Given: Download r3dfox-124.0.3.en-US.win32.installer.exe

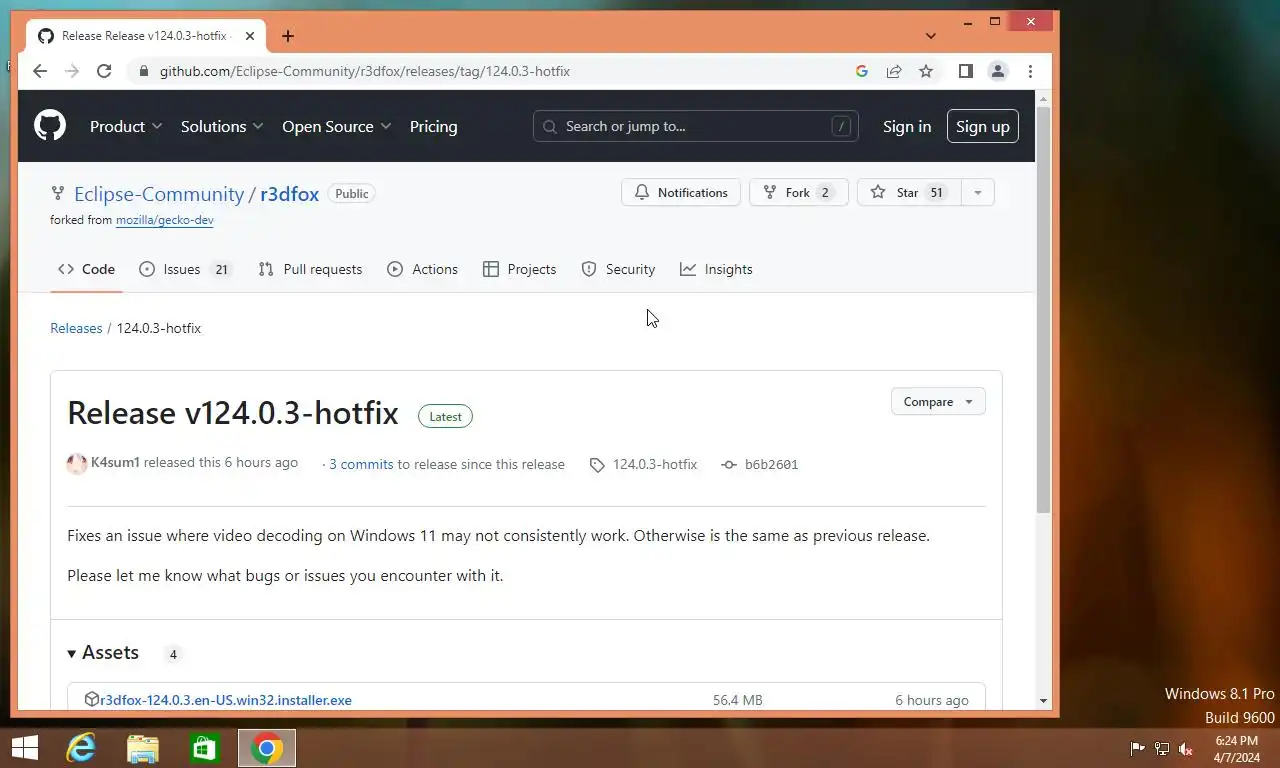Looking at the screenshot, I should click(x=226, y=700).
